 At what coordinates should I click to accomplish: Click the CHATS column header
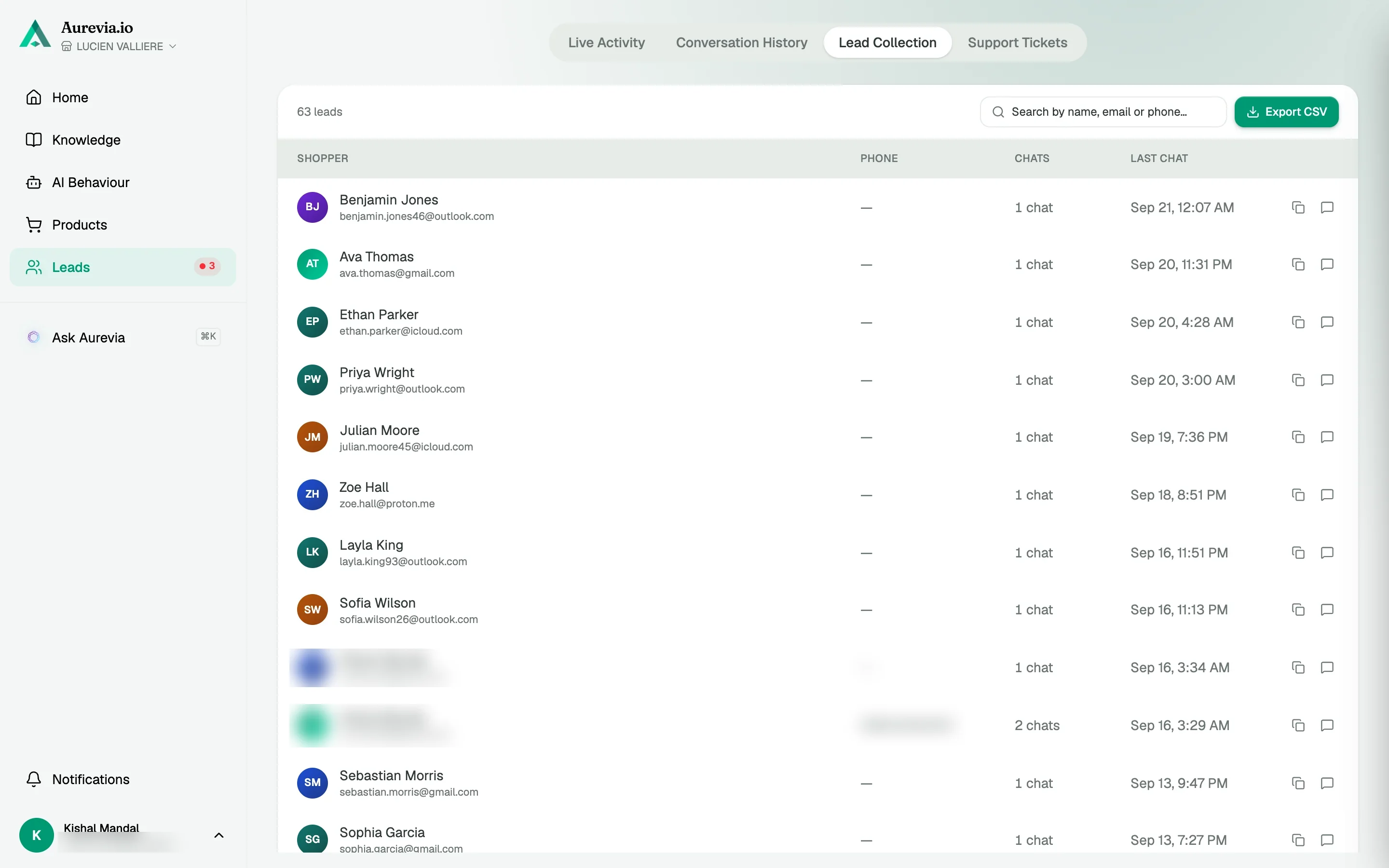pyautogui.click(x=1032, y=159)
